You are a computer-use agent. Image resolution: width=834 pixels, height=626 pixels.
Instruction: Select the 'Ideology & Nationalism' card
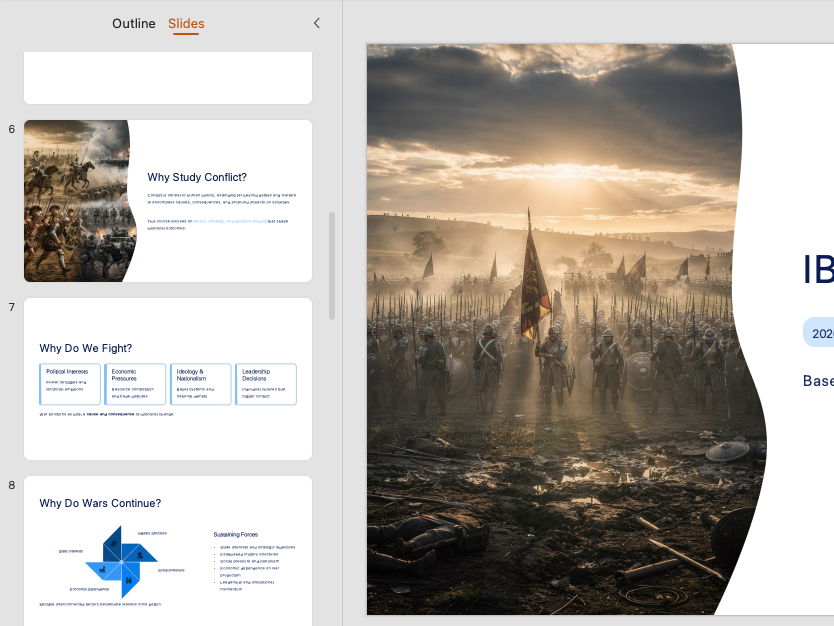click(x=200, y=384)
